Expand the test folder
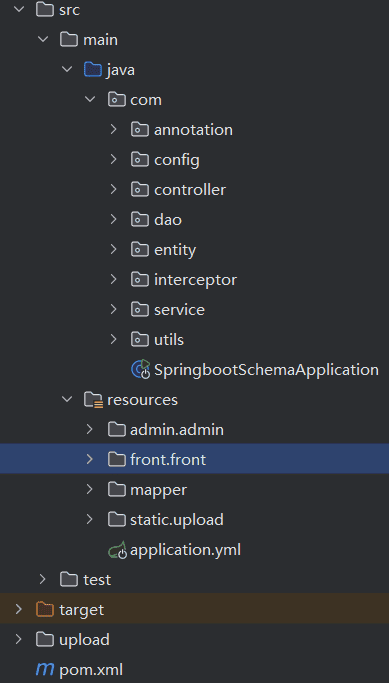Screen dimensions: 389x683 43,579
